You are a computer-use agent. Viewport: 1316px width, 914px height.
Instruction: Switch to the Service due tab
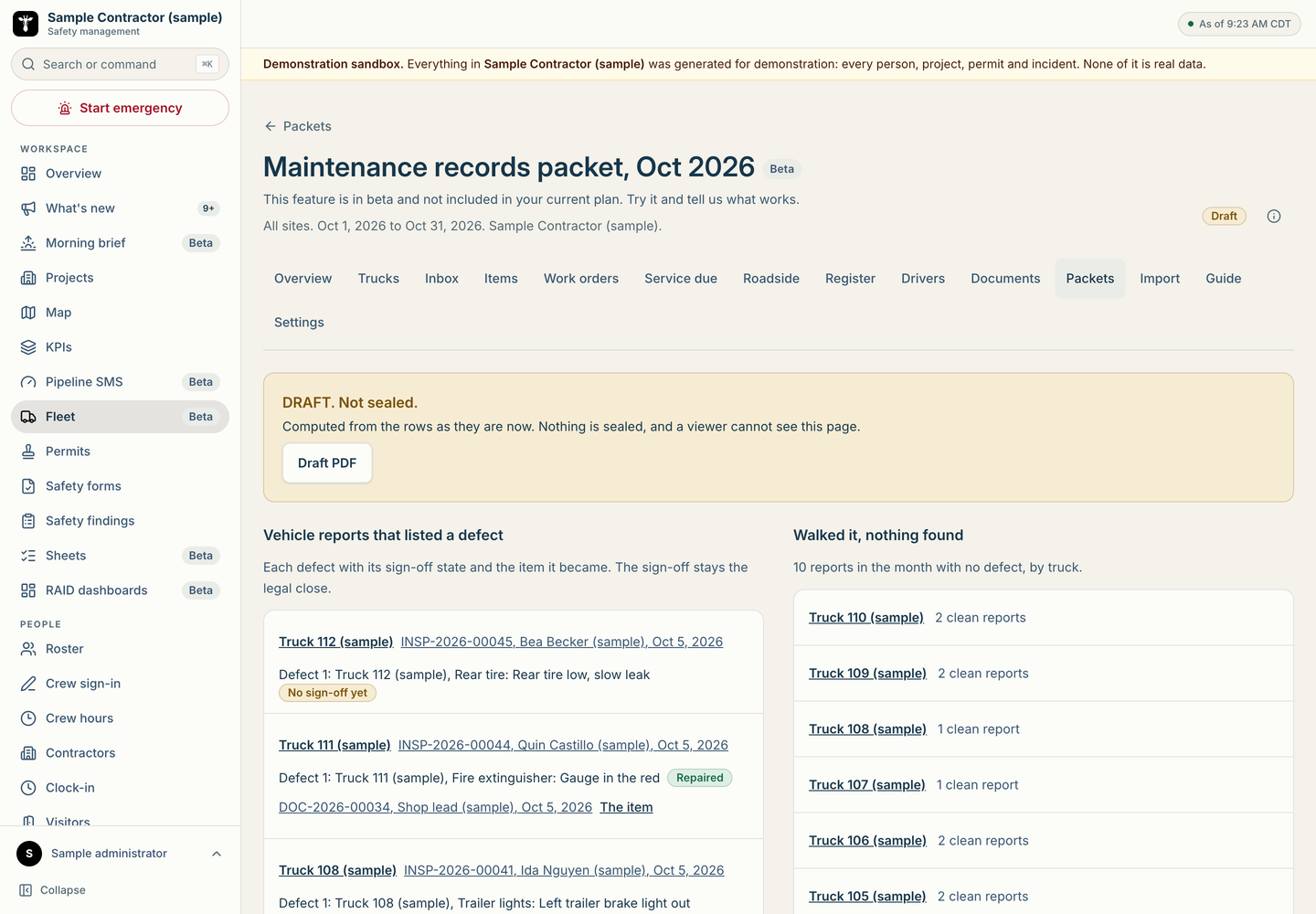681,279
